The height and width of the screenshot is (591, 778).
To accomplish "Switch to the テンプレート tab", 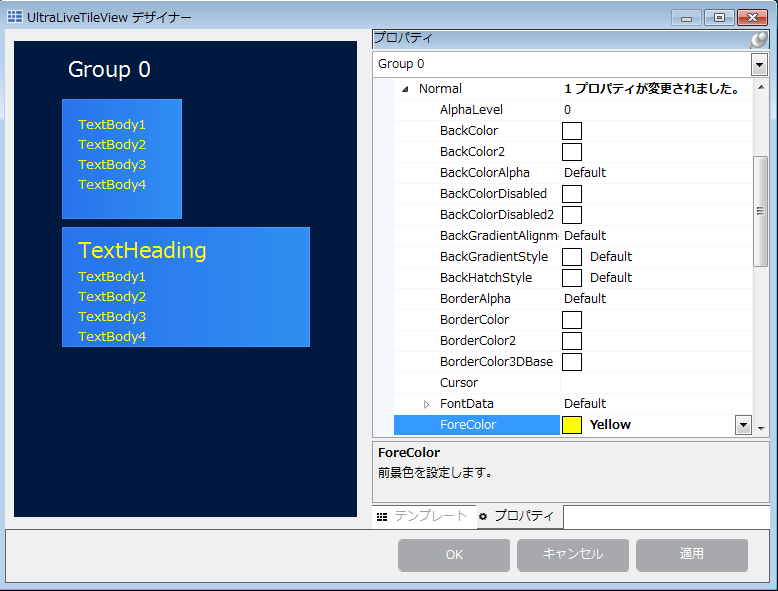I will click(424, 517).
